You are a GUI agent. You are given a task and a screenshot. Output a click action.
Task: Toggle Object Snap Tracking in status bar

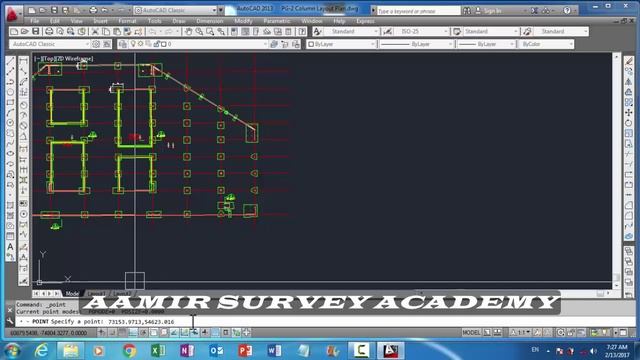[174, 333]
